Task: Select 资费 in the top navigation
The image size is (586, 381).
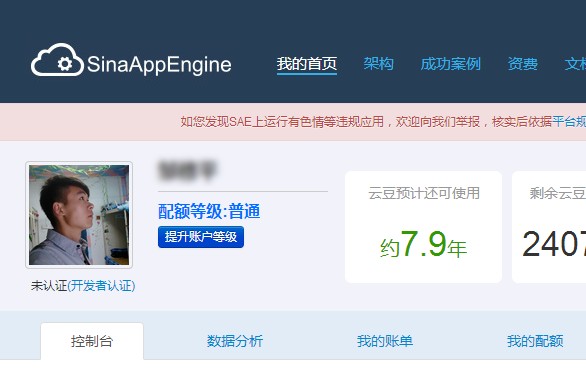Action: tap(522, 64)
